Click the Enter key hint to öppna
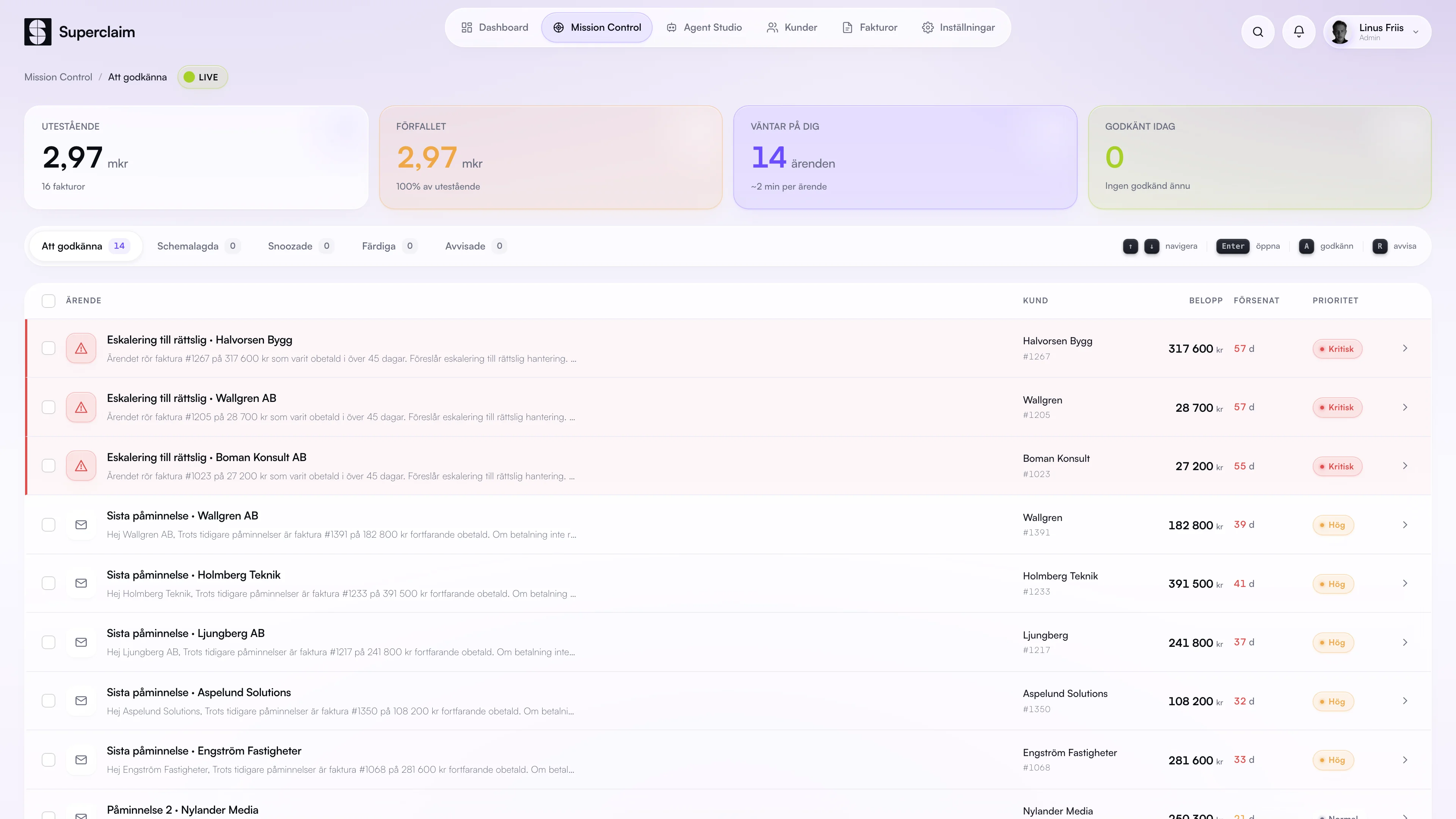 click(1233, 246)
